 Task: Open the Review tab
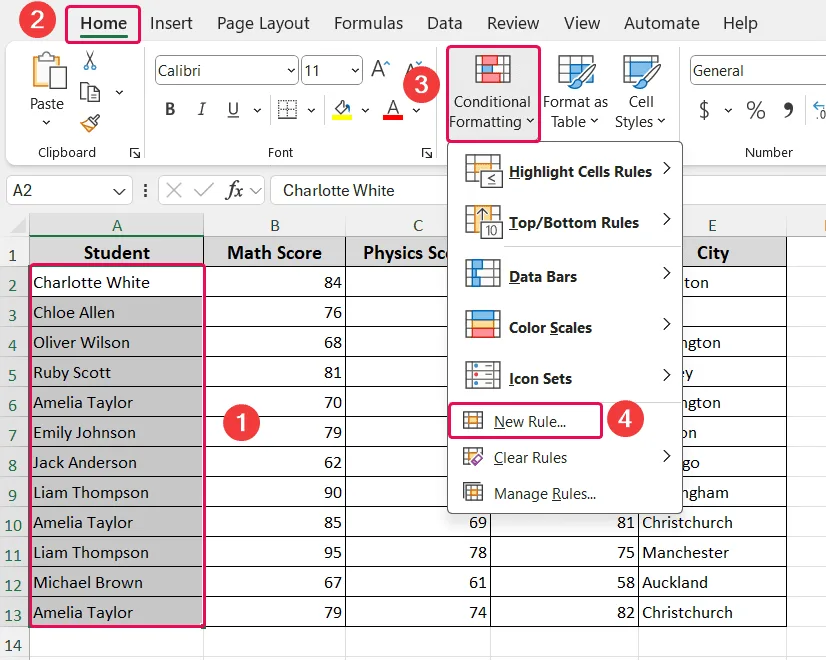coord(513,23)
